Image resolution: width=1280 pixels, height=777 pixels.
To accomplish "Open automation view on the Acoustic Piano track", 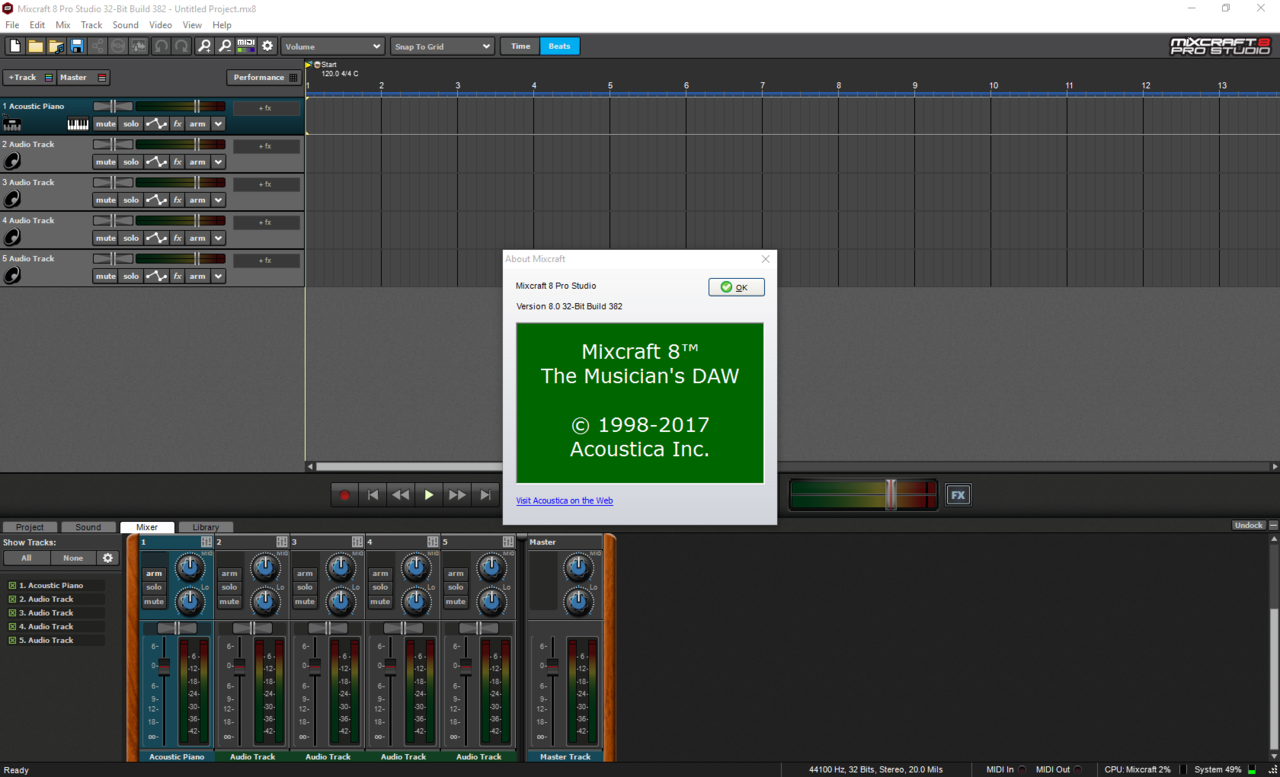I will click(x=156, y=123).
